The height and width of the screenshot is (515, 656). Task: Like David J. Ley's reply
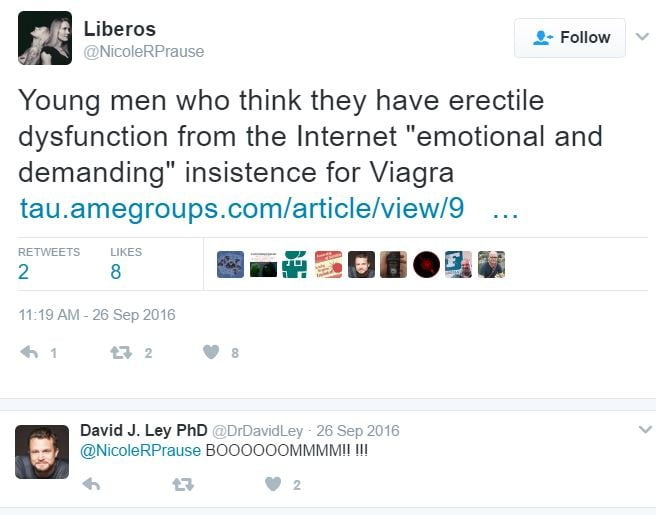273,484
